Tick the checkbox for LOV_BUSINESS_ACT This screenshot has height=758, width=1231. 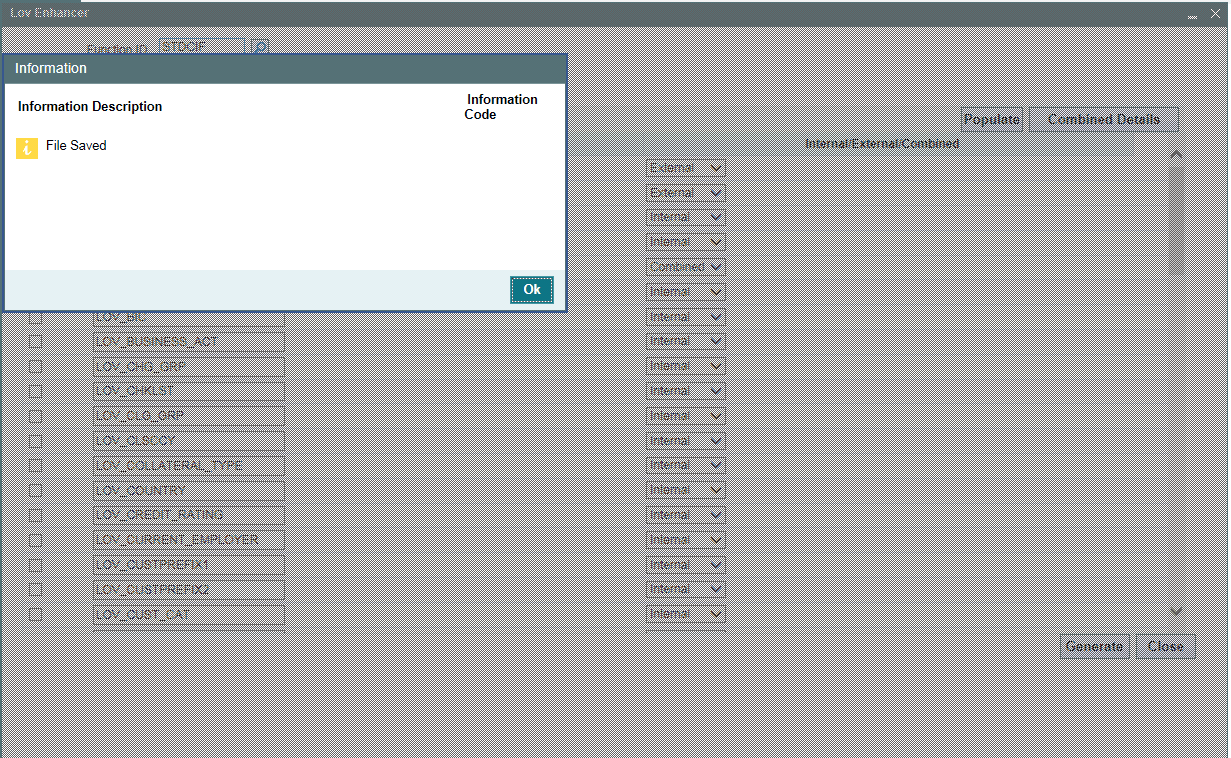(35, 341)
